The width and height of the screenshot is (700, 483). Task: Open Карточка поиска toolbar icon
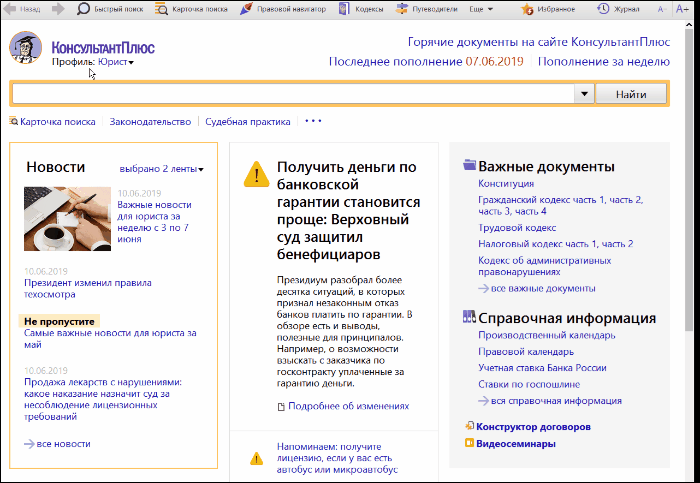pyautogui.click(x=161, y=9)
